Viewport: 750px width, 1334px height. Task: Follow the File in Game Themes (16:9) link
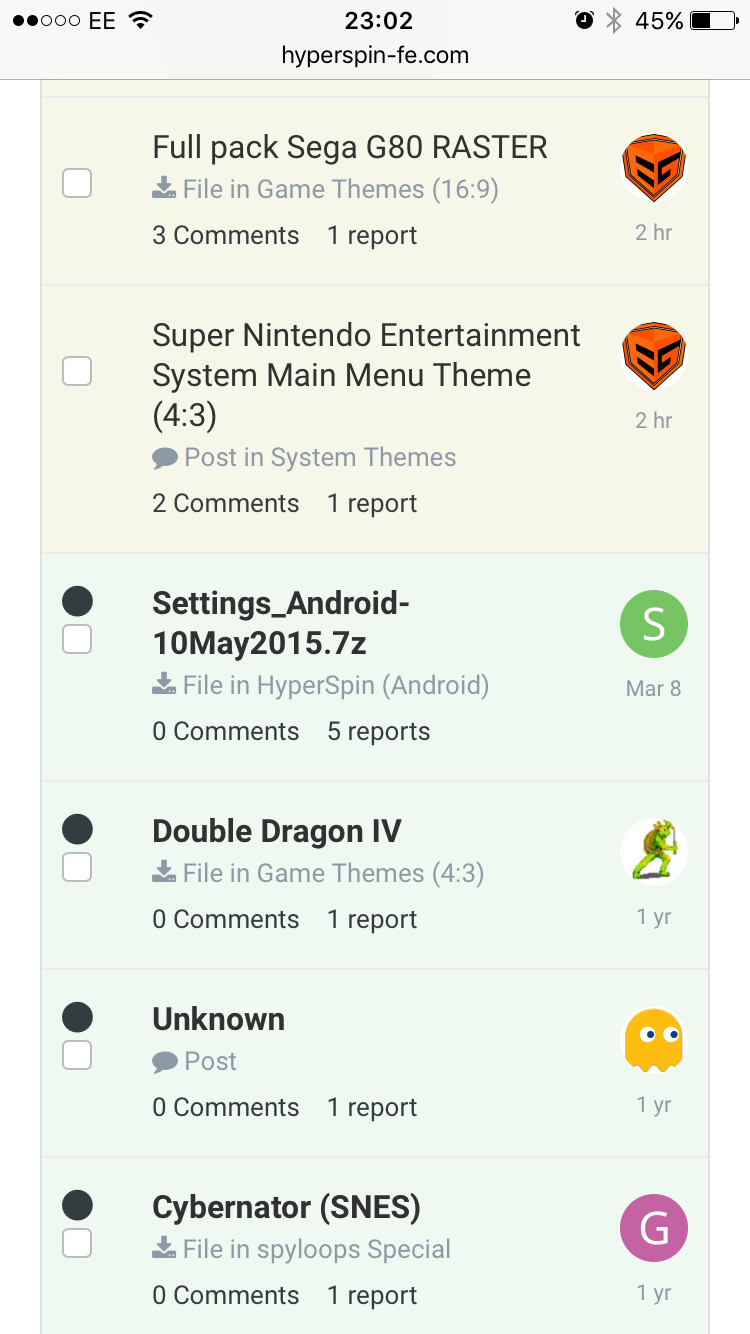point(340,189)
